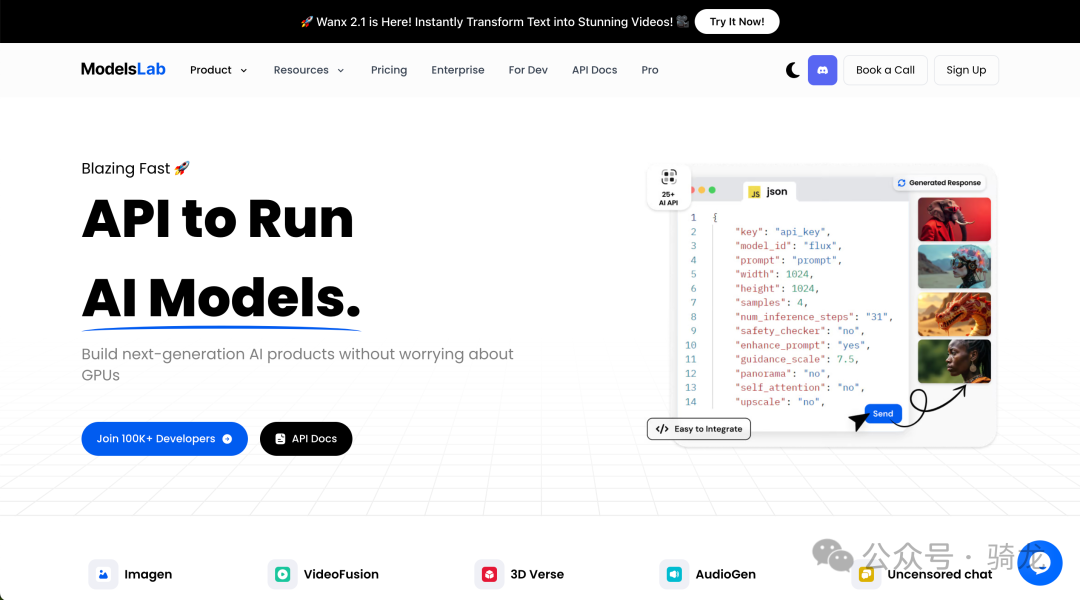Click the 3D Verse product icon
Screen dimensions: 1080x600
pyautogui.click(x=489, y=575)
